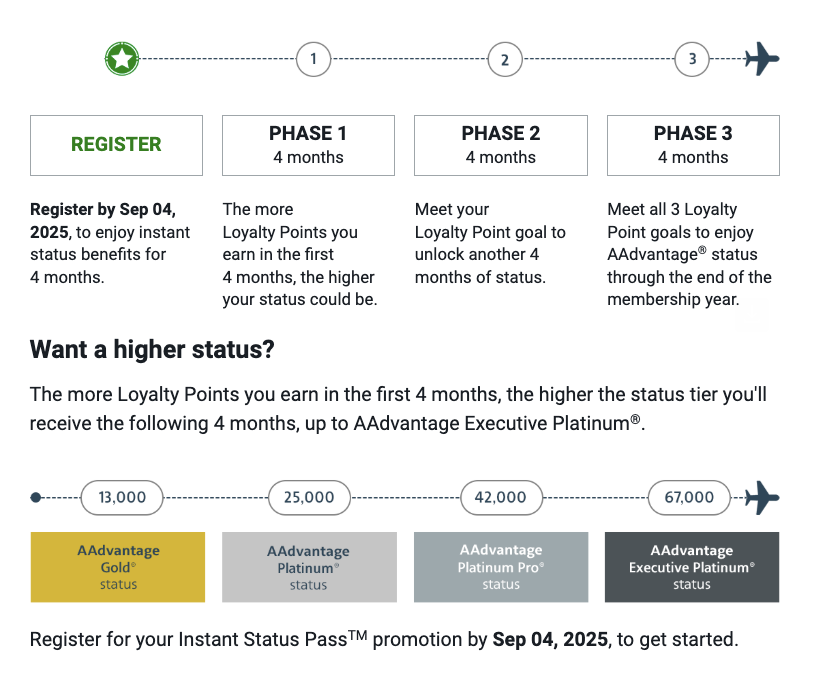
Task: Select the 25,000 points marker
Action: [309, 498]
